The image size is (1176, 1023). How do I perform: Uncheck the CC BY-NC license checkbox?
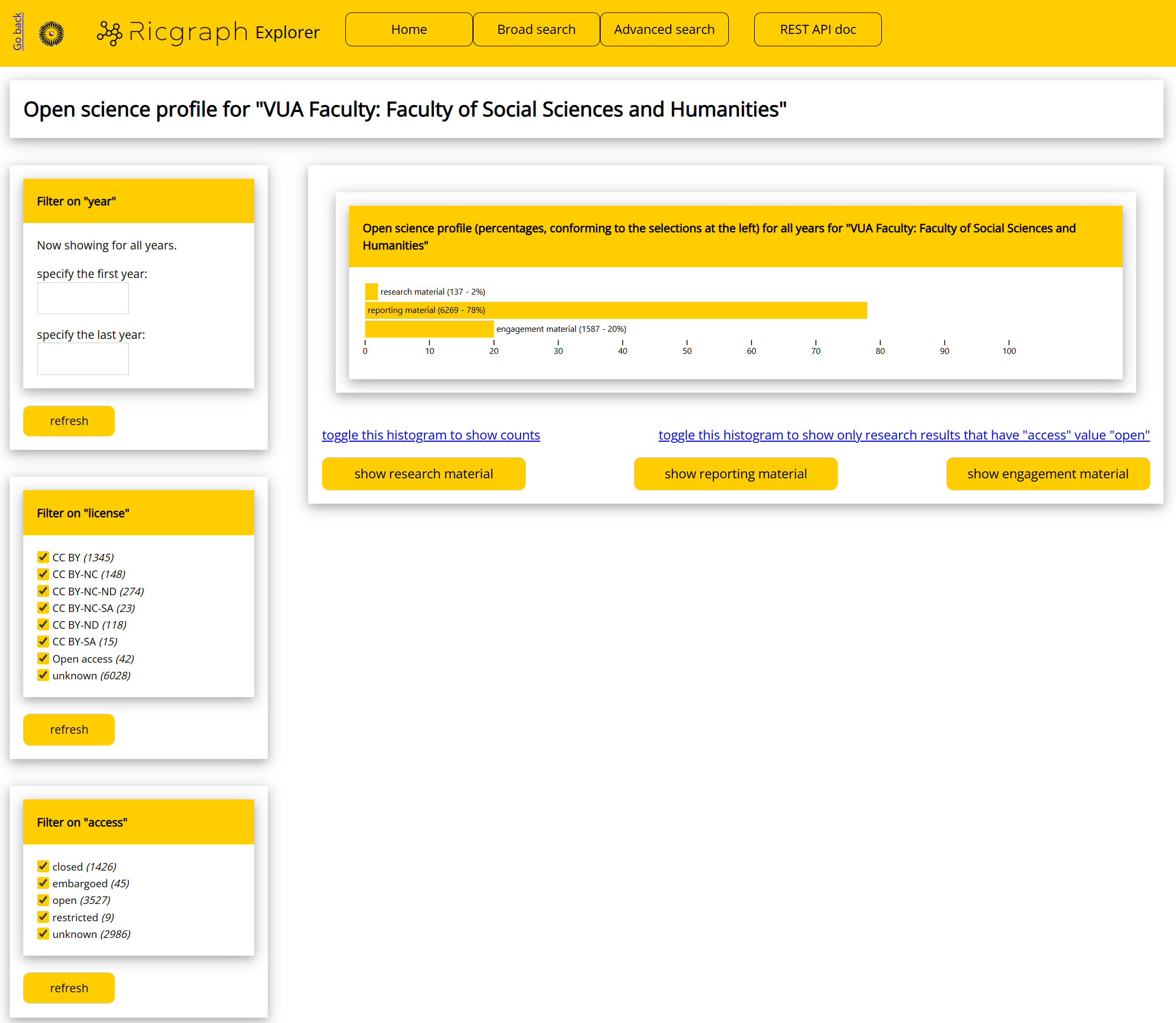(43, 574)
